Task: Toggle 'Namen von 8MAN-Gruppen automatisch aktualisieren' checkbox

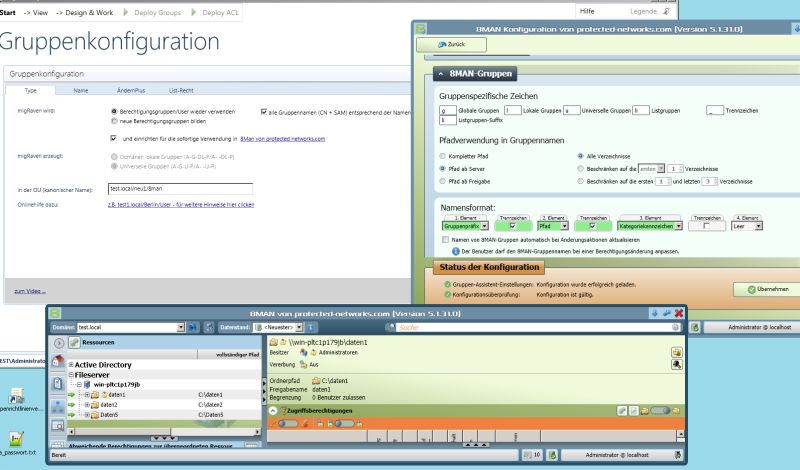Action: click(x=445, y=239)
